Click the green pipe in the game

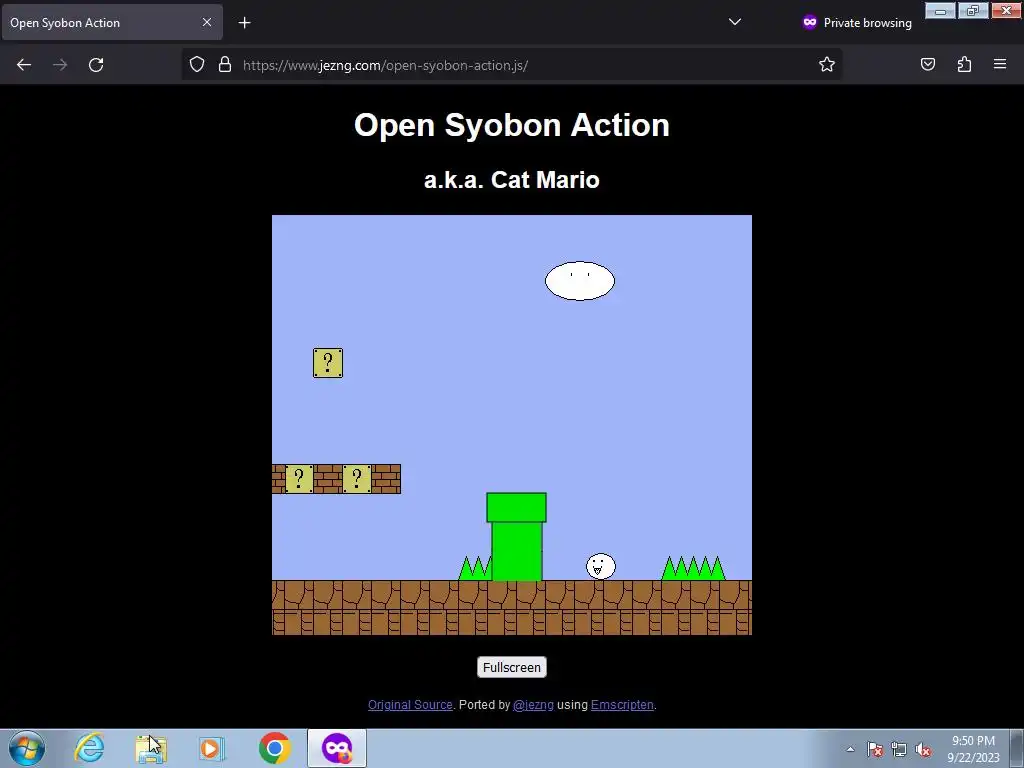click(516, 536)
